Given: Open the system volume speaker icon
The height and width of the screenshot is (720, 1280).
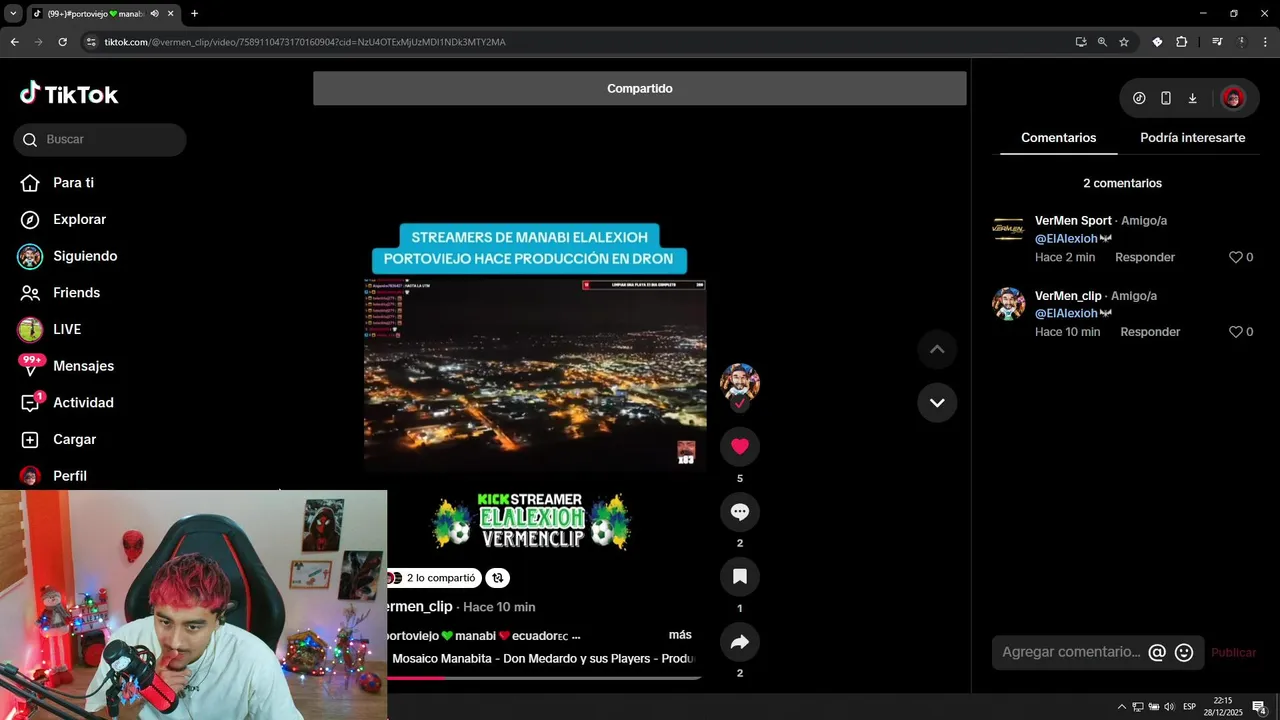Looking at the screenshot, I should pos(1169,707).
